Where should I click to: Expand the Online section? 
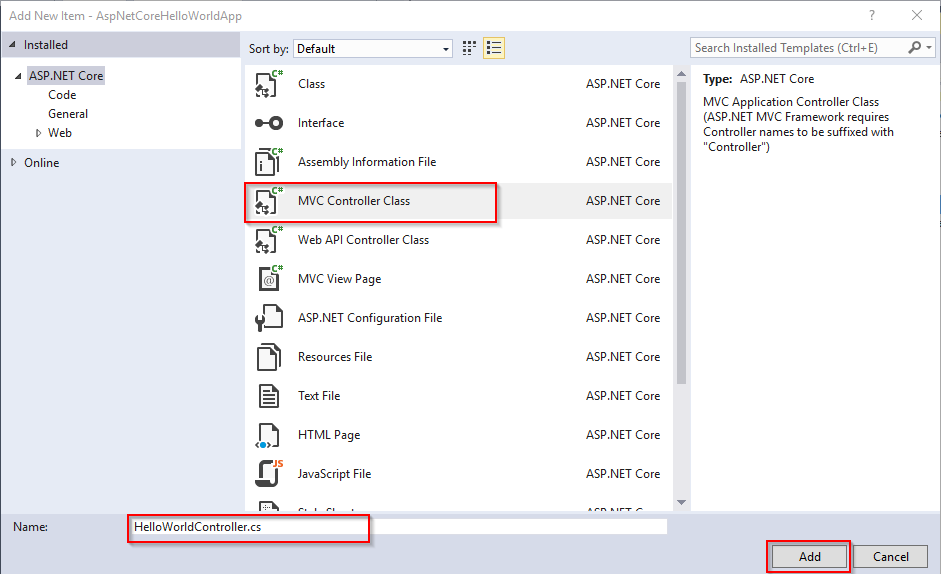[14, 163]
